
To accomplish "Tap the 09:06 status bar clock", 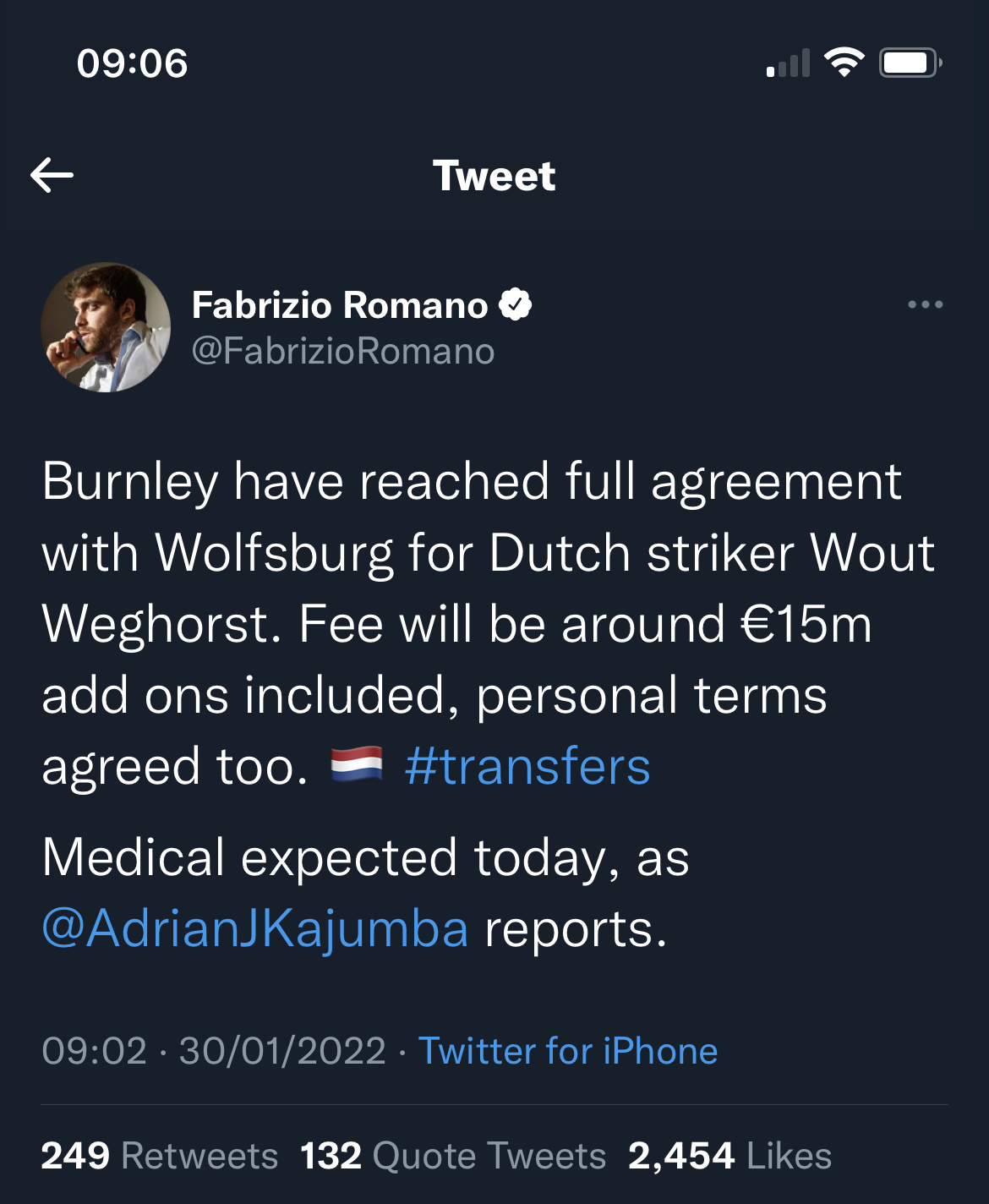I will [x=133, y=63].
